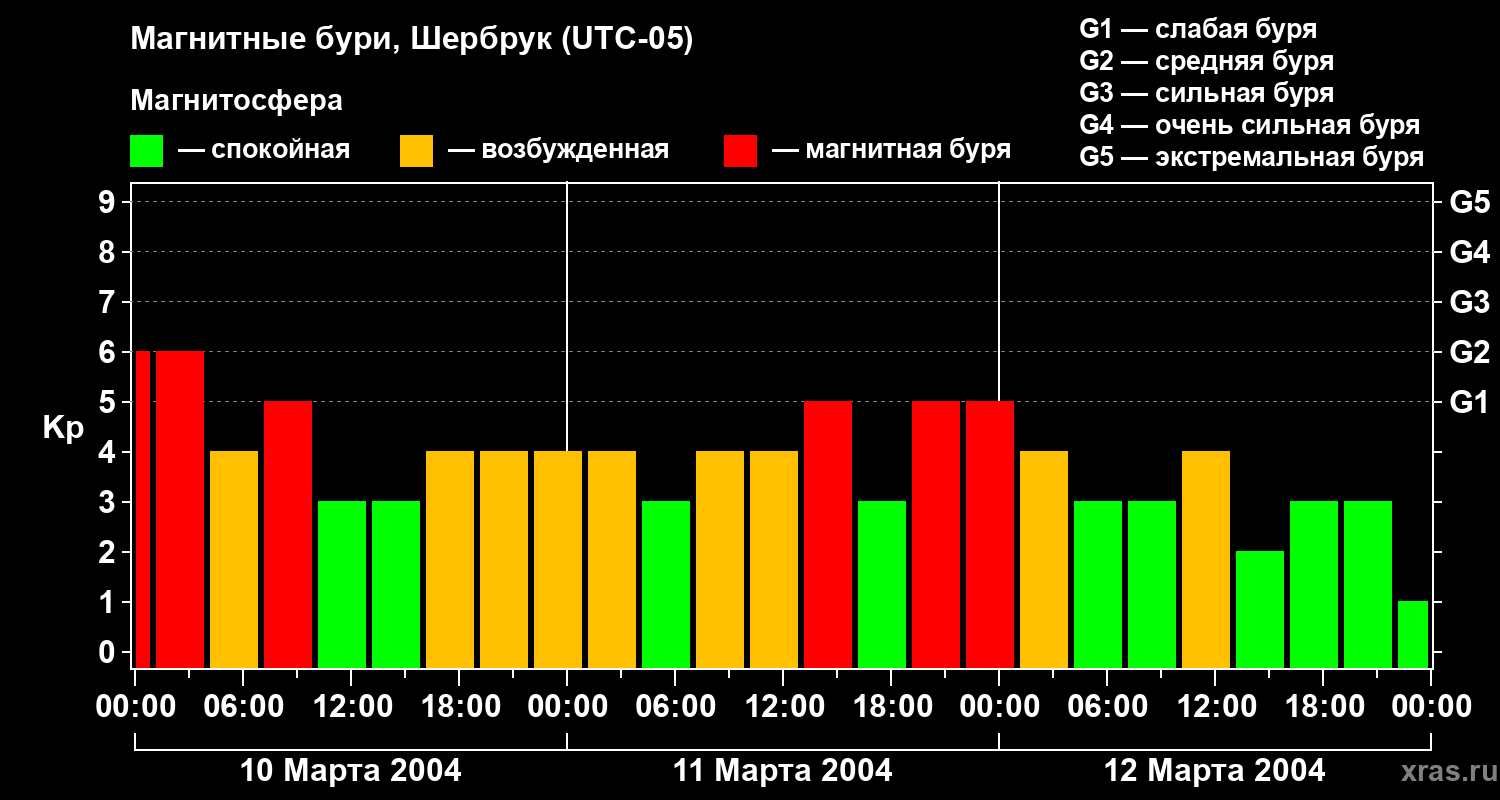Click the "Магнитосфера" subtitle
The width and height of the screenshot is (1500, 800).
click(x=236, y=101)
